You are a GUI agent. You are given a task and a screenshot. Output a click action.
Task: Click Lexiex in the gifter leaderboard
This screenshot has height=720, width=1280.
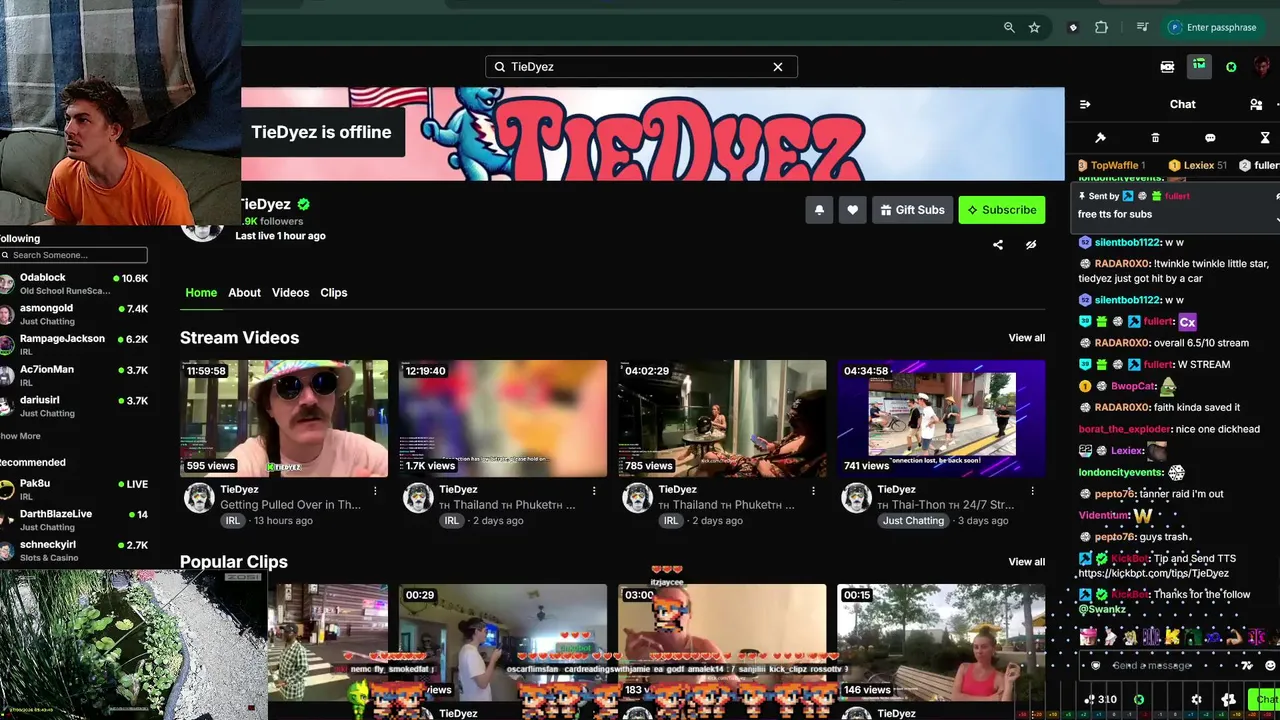pyautogui.click(x=1197, y=166)
